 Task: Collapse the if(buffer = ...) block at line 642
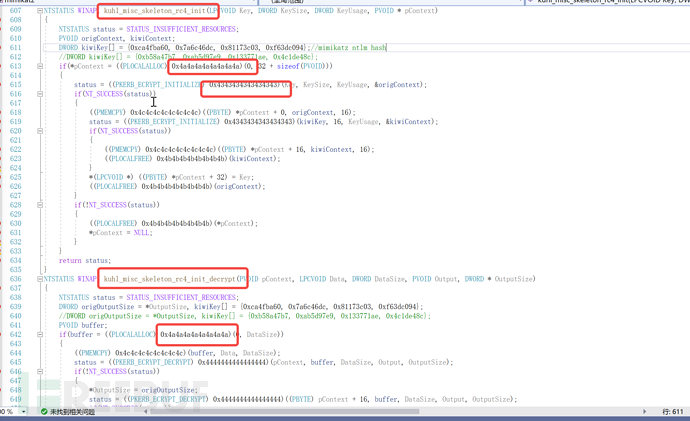pyautogui.click(x=40, y=334)
